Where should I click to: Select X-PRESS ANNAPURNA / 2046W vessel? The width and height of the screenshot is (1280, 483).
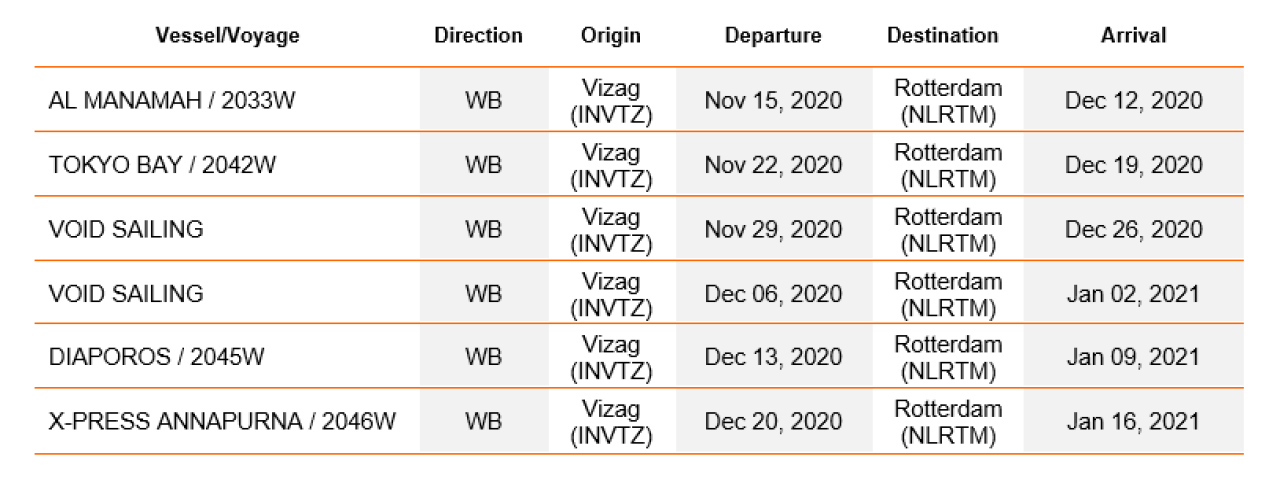point(222,421)
